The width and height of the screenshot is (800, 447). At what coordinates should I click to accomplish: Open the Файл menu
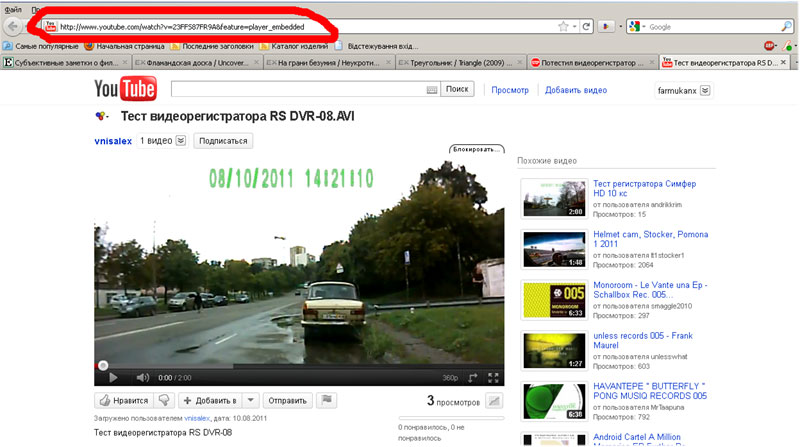click(13, 8)
